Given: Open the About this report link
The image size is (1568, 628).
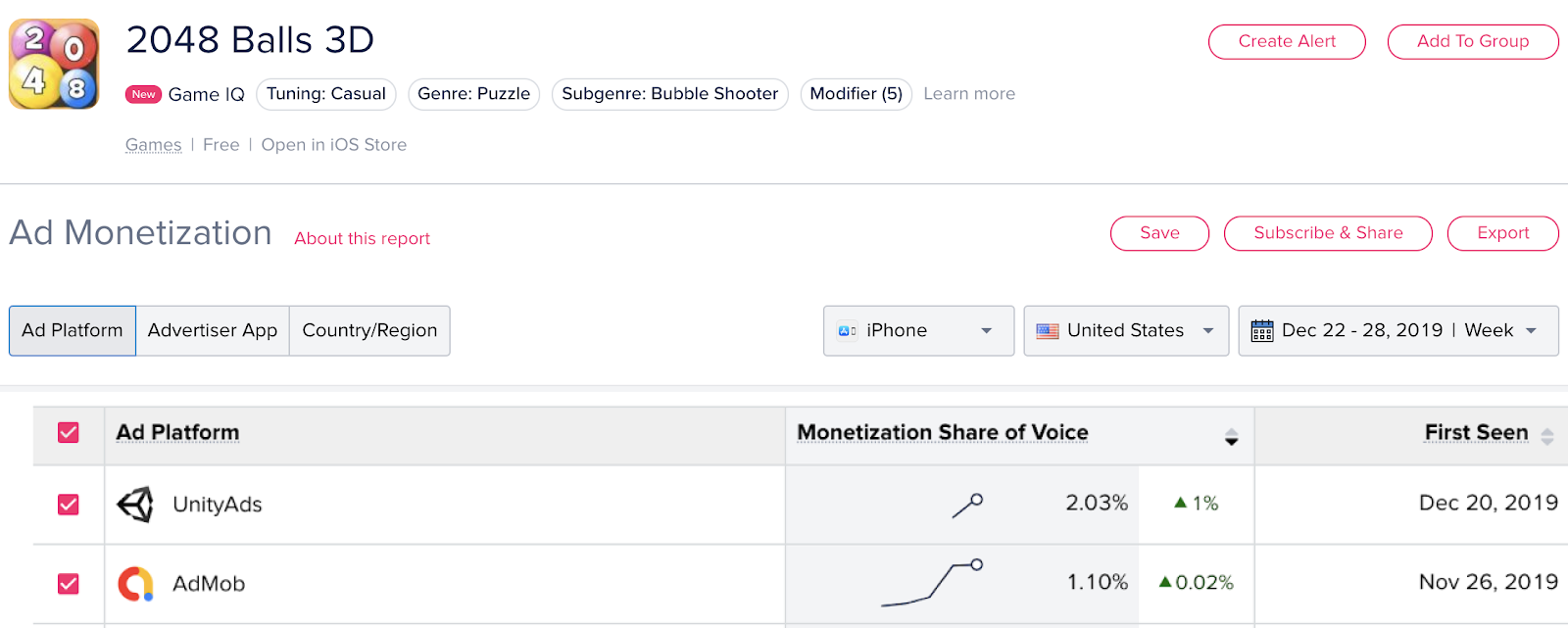Looking at the screenshot, I should point(362,238).
